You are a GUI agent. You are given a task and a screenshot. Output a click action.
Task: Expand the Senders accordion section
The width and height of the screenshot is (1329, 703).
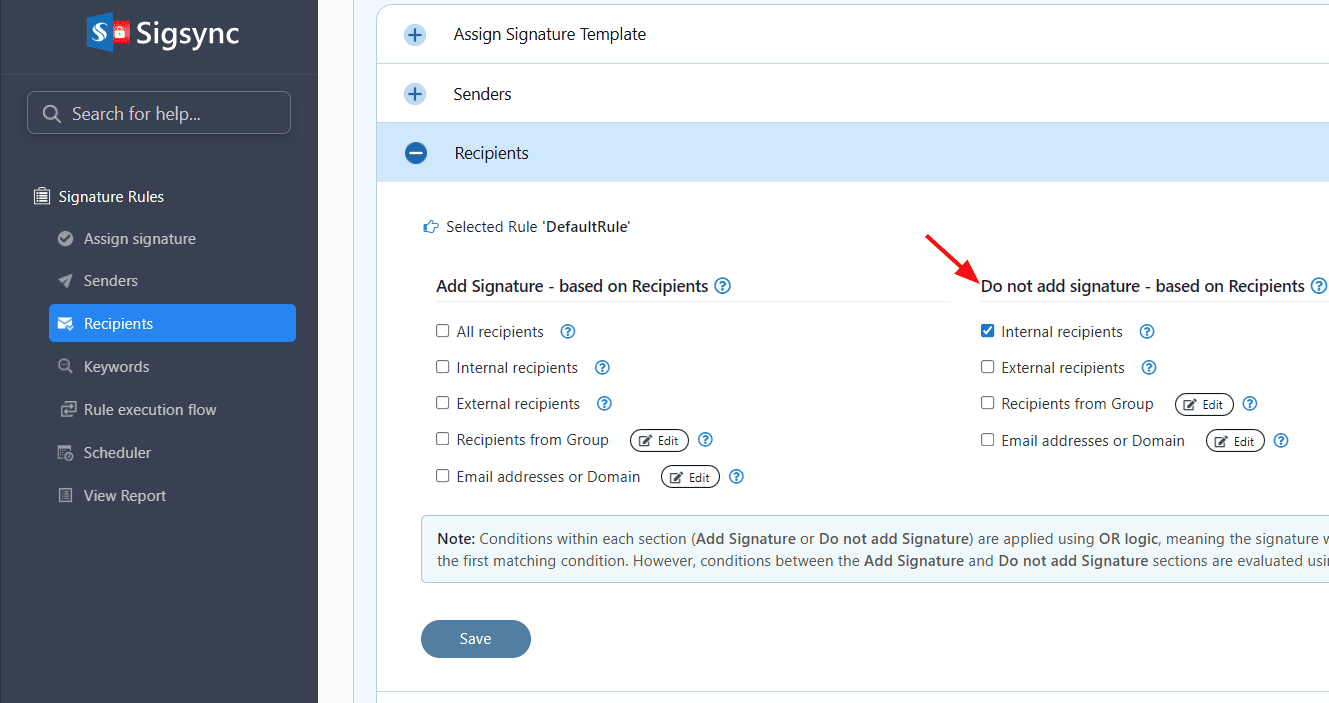coord(415,94)
